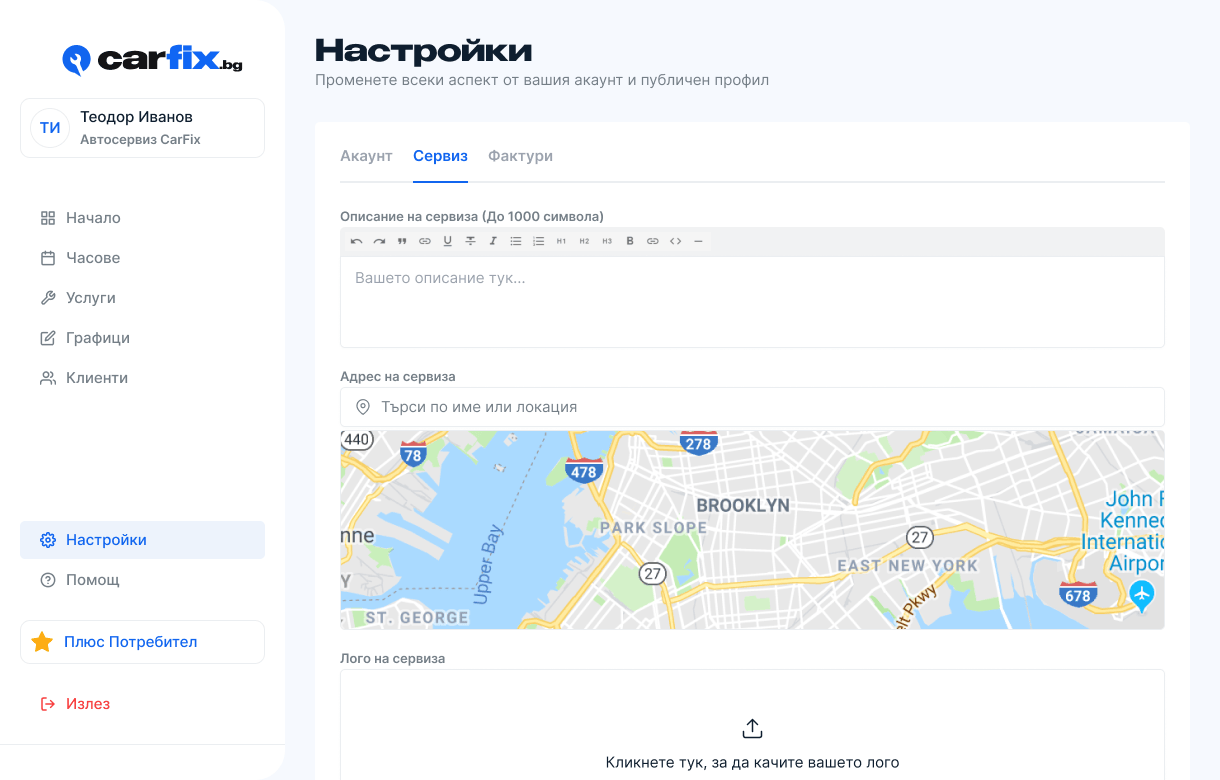The height and width of the screenshot is (780, 1220).
Task: Toggle italic formatting
Action: (493, 241)
